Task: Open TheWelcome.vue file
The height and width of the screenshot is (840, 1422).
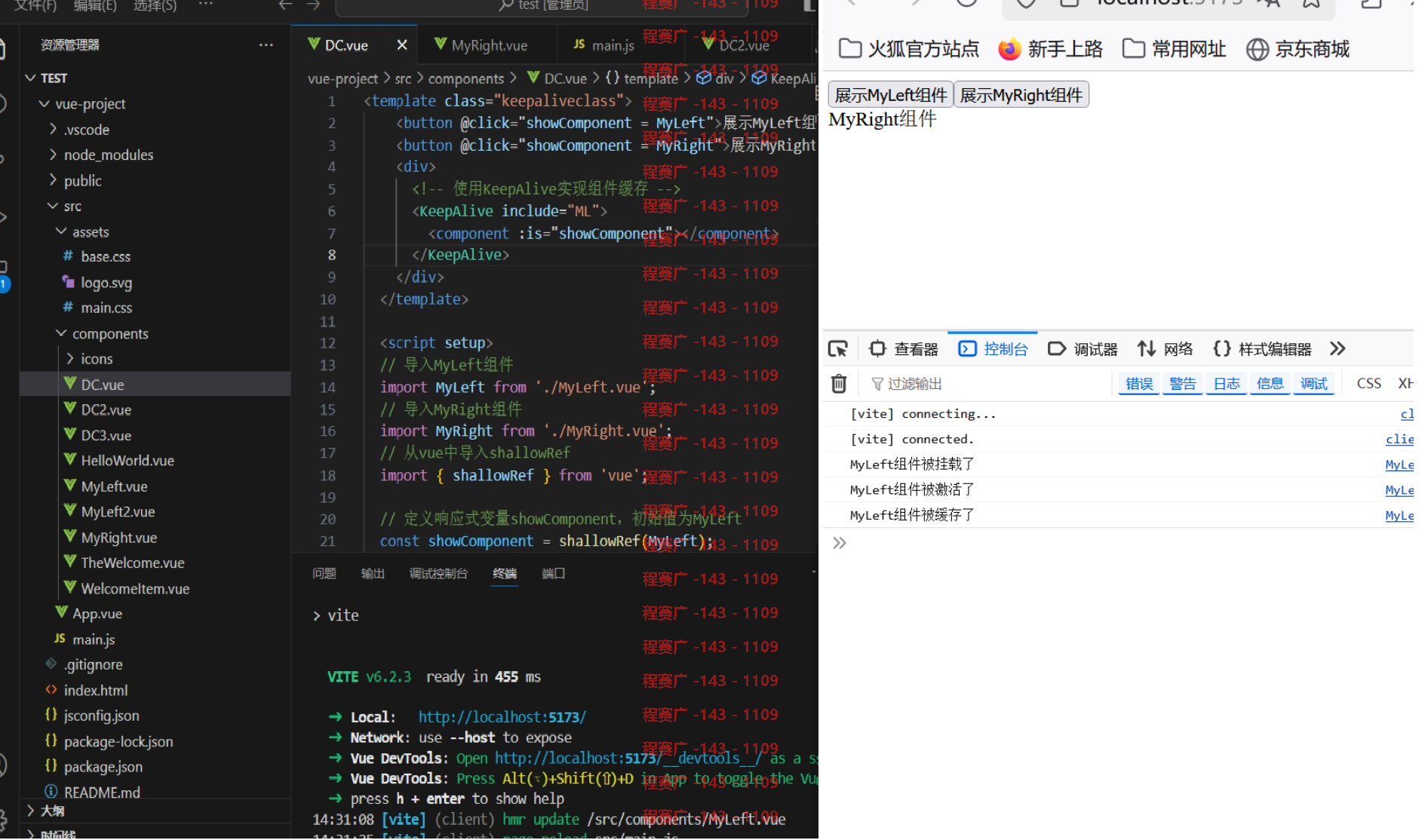Action: point(132,563)
